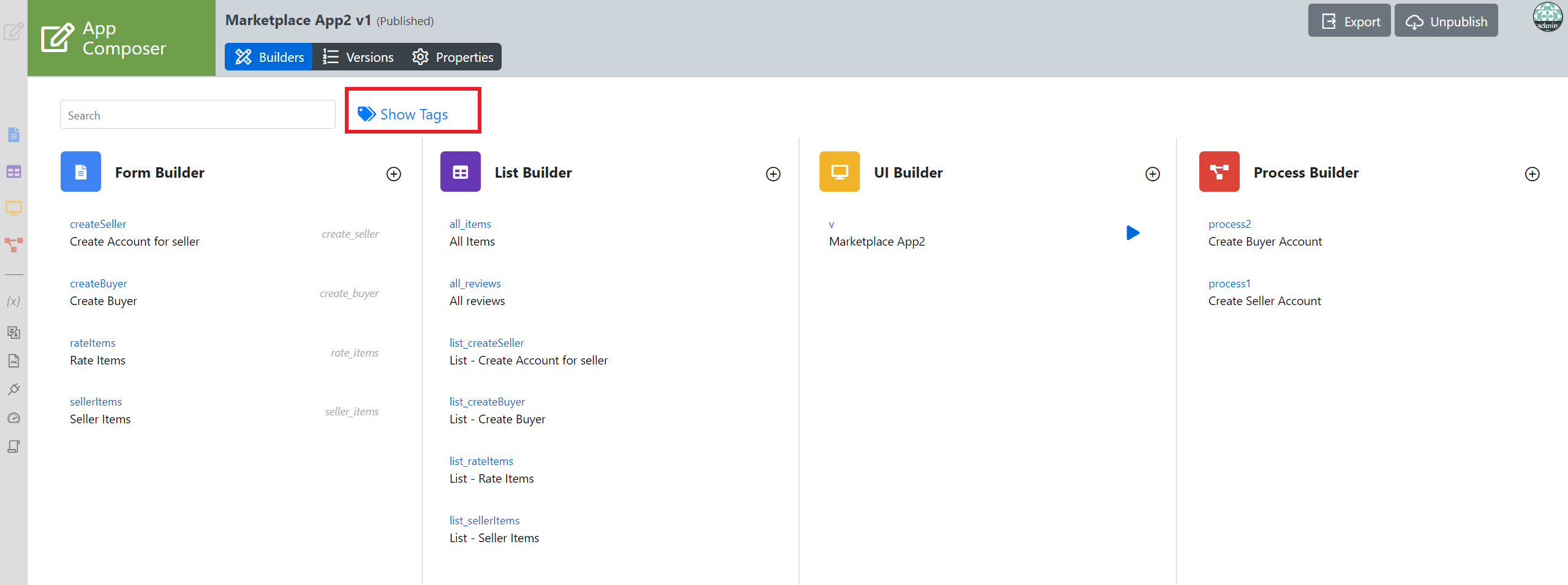Click the Search input field
This screenshot has height=585, width=1568.
point(197,115)
